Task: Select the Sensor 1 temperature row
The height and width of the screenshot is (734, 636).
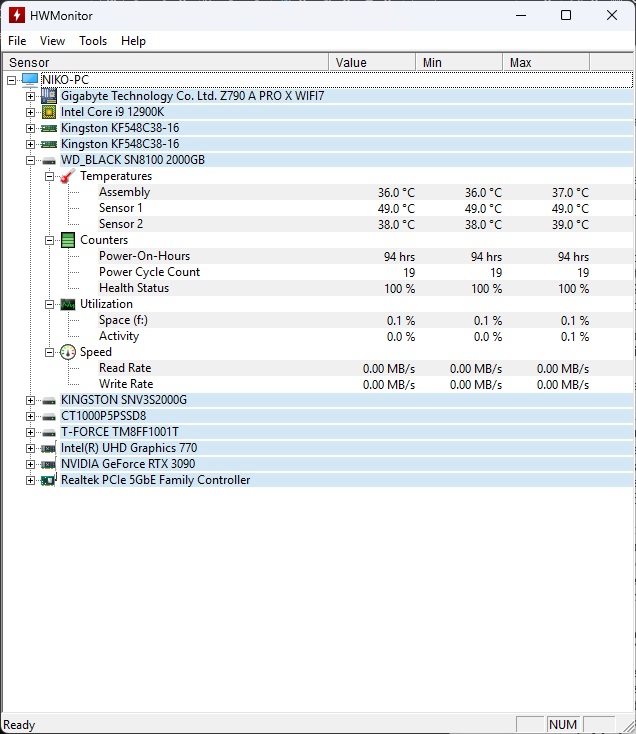Action: tap(366, 208)
